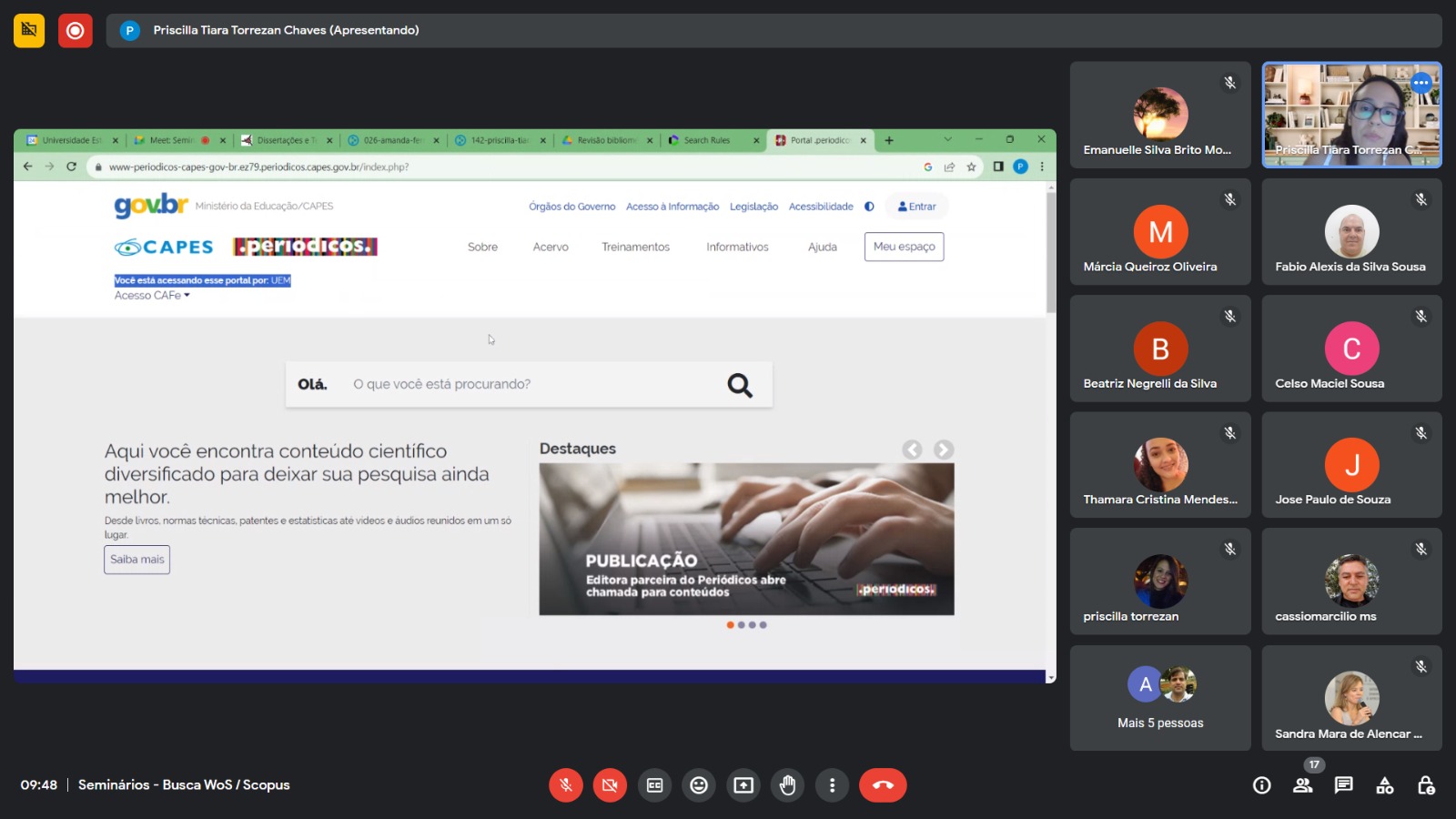The width and height of the screenshot is (1456, 819).
Task: Open meeting details info icon
Action: [x=1262, y=785]
